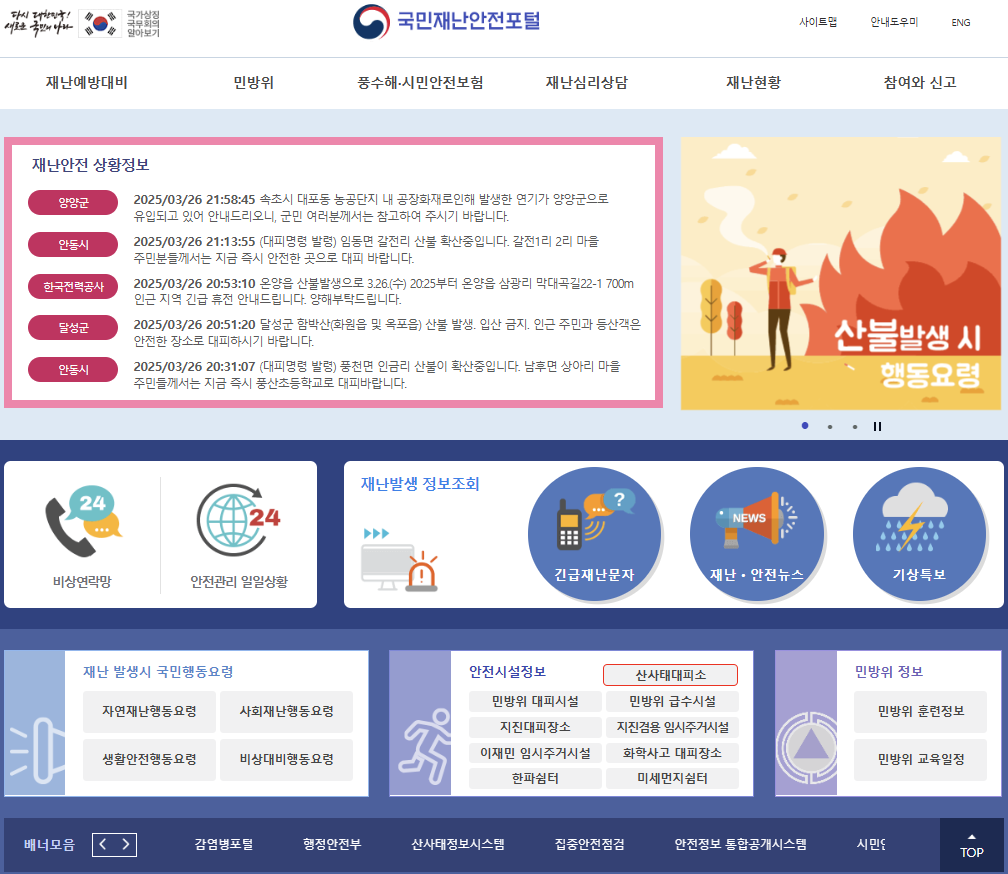The image size is (1008, 874).
Task: Open the 민방위 menu
Action: pos(251,84)
